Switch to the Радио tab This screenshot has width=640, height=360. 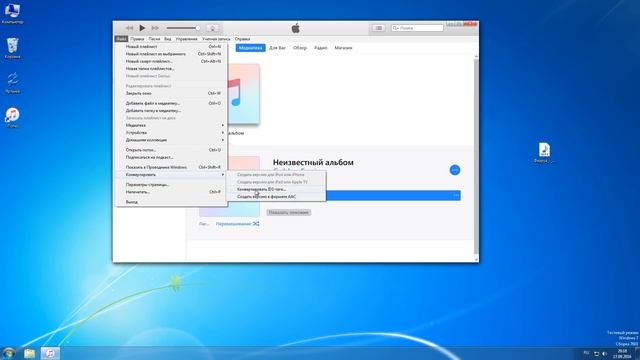[320, 48]
